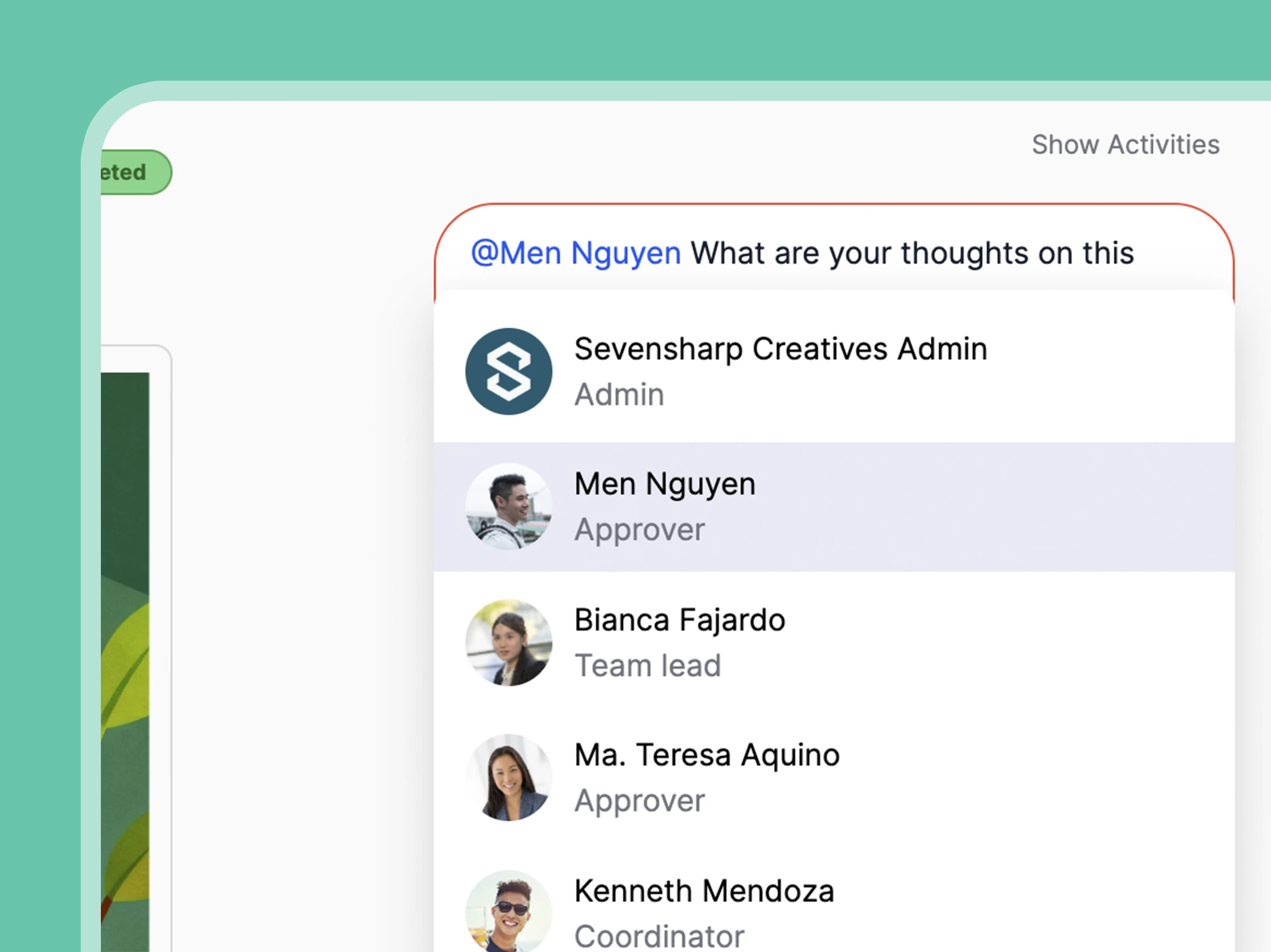Click the highlighted Men Nguyen row
This screenshot has height=952, width=1271.
coord(833,506)
